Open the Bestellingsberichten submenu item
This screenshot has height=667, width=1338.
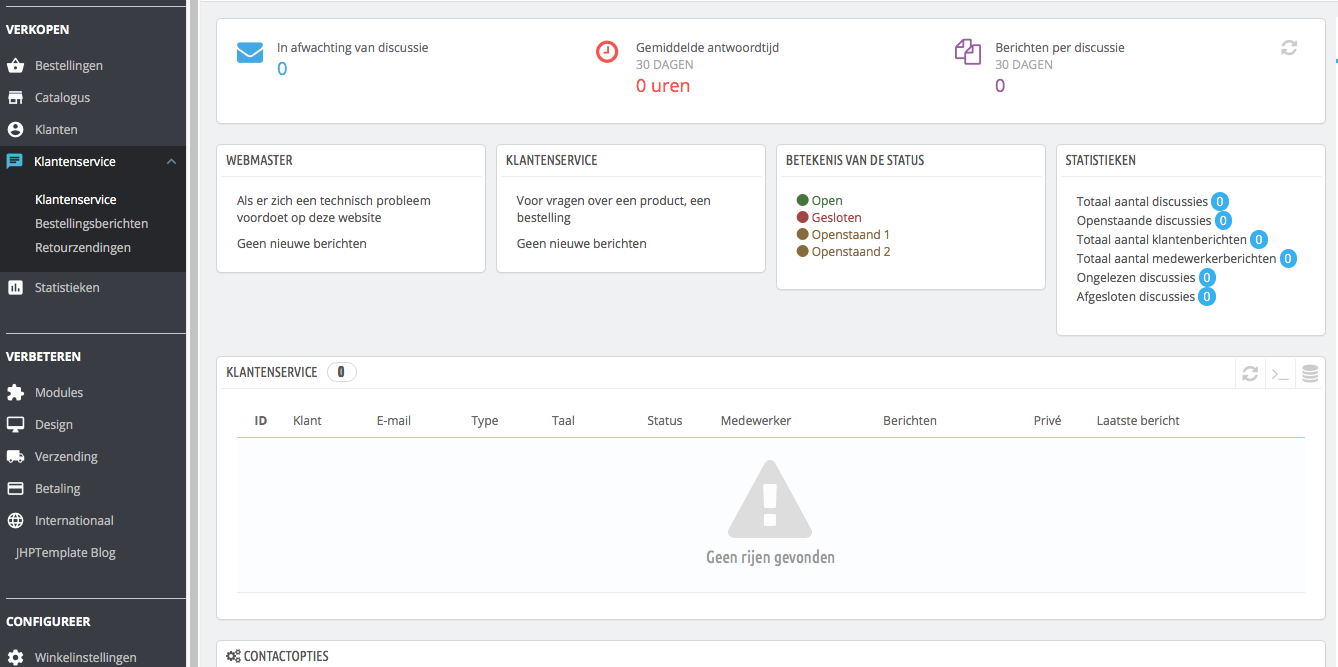(x=92, y=224)
